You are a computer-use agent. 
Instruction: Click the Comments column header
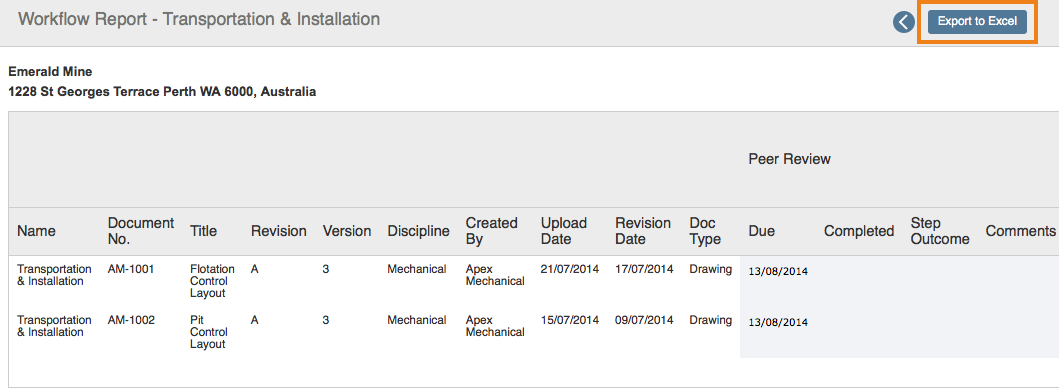1021,231
